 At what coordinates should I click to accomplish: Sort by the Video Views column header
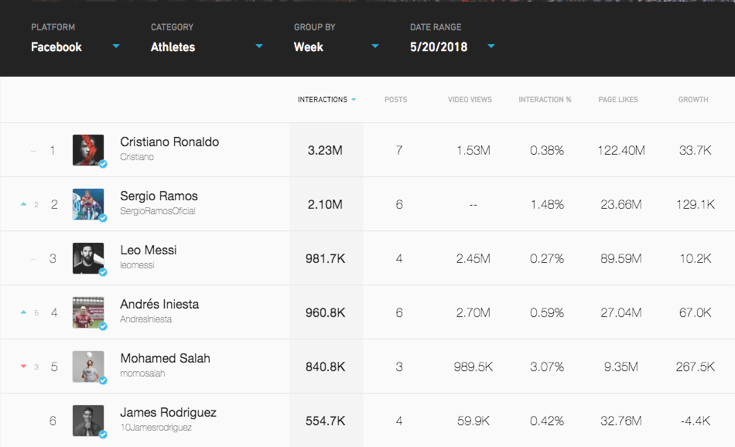coord(470,100)
